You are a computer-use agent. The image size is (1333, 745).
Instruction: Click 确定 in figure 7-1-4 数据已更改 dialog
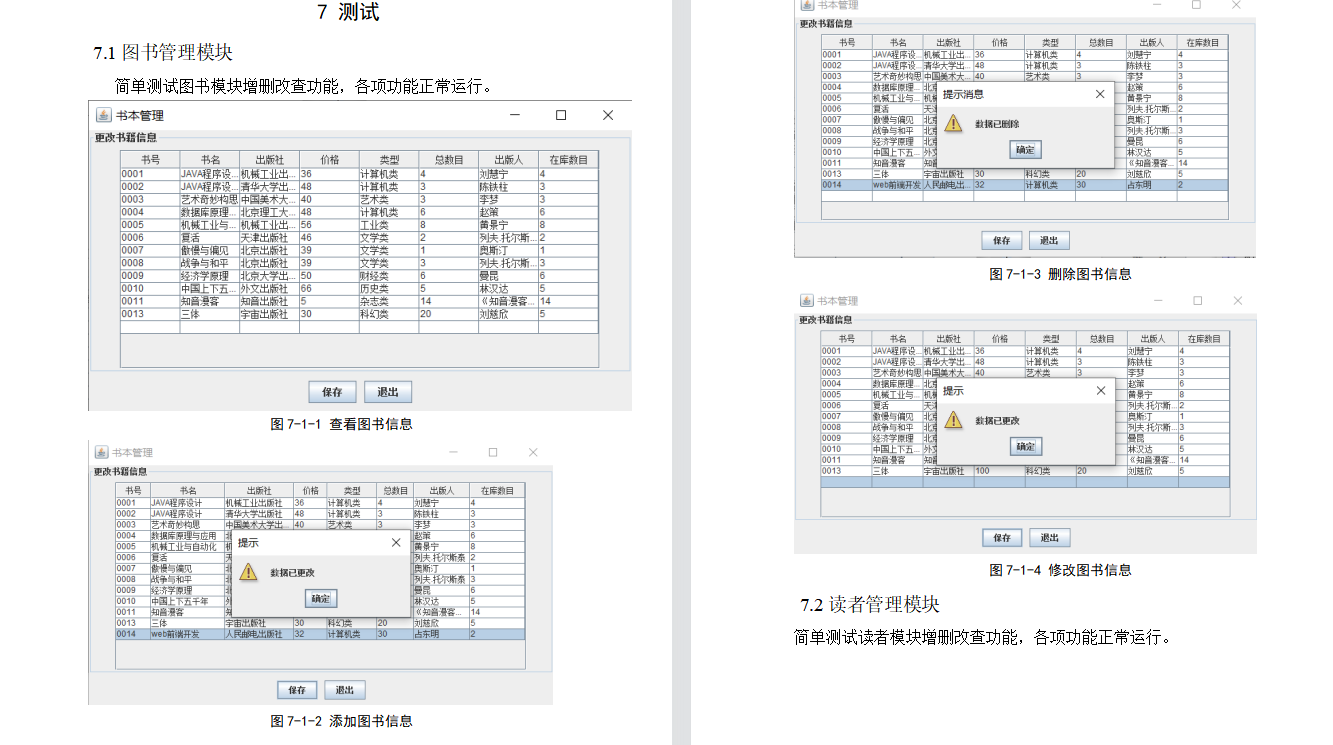[x=1026, y=446]
